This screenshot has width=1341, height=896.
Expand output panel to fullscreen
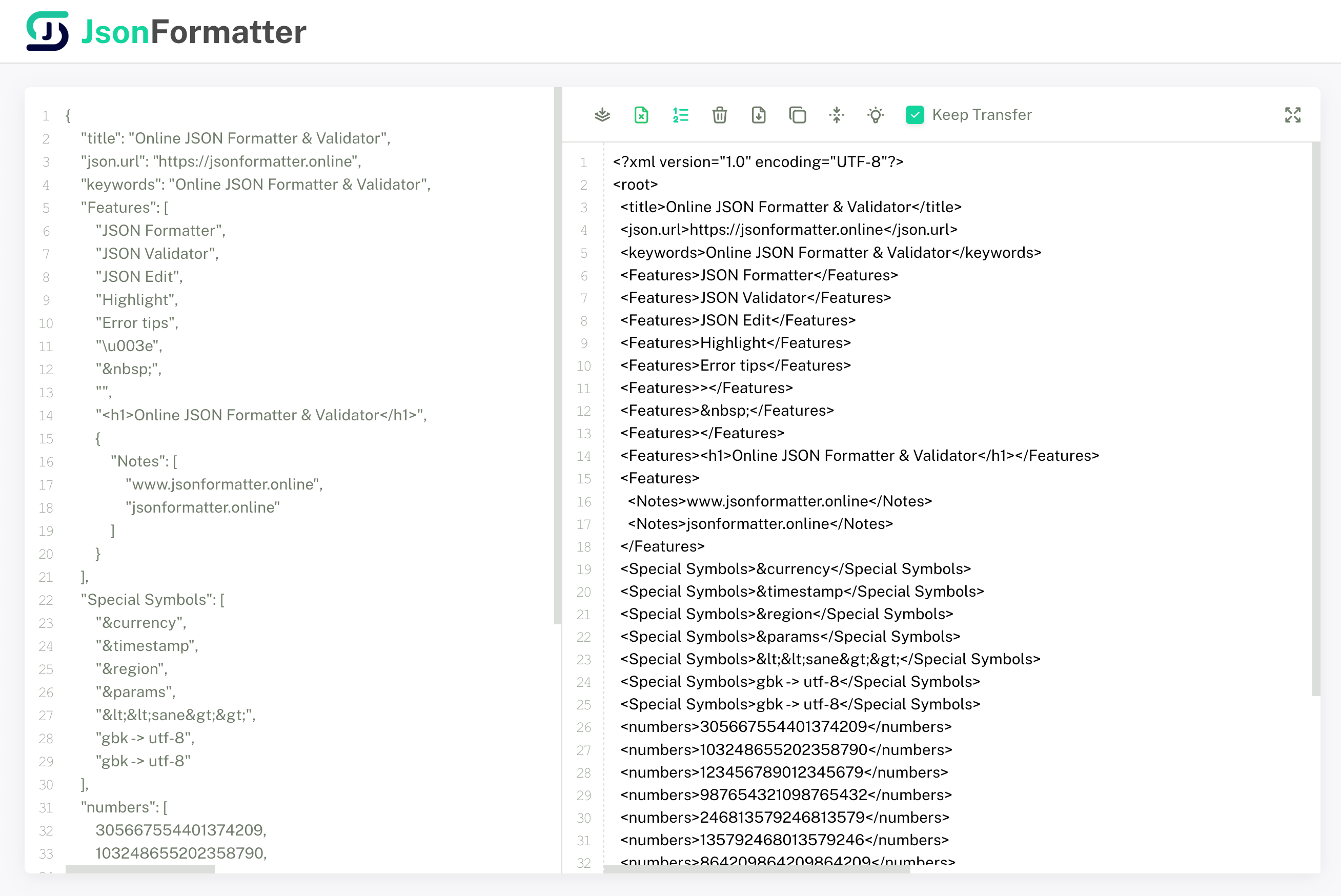pyautogui.click(x=1292, y=115)
